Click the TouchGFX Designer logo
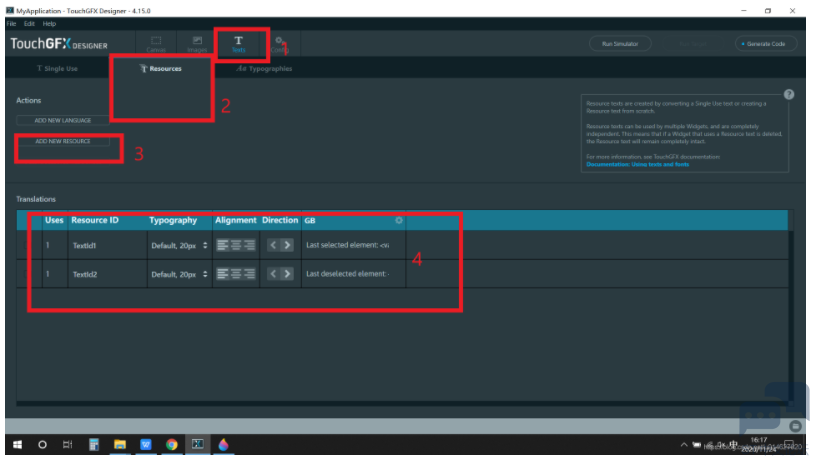 59,44
